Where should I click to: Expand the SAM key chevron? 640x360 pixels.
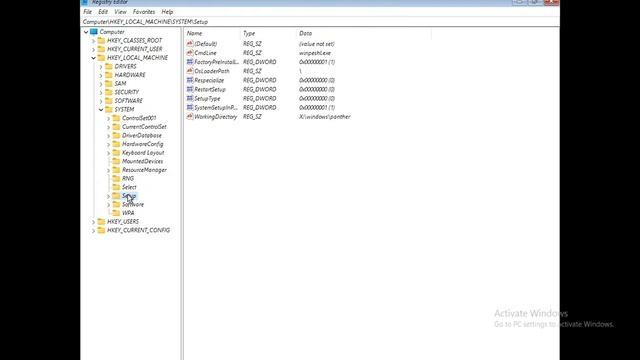pyautogui.click(x=101, y=84)
